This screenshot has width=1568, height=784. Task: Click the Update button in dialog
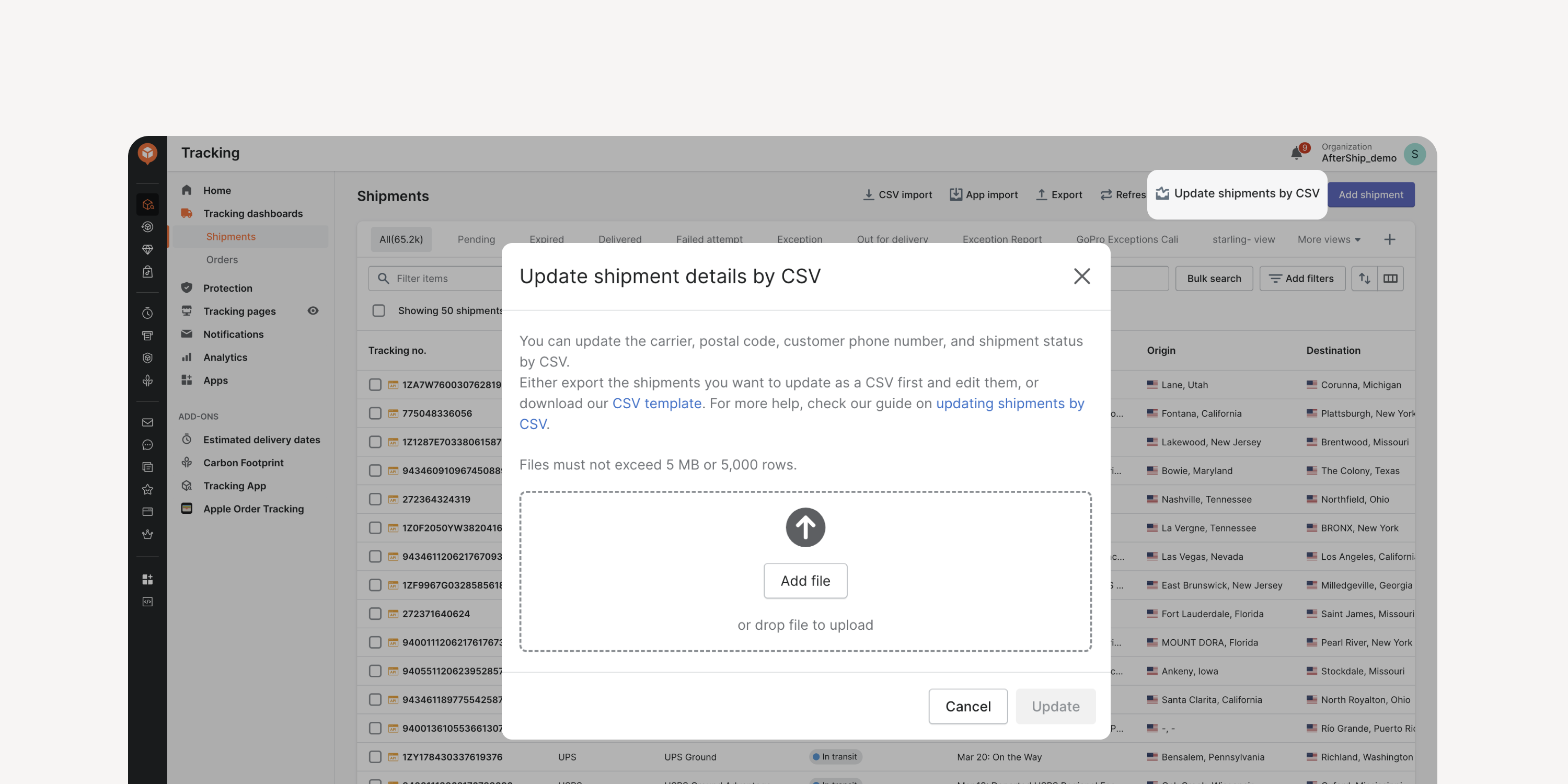tap(1055, 706)
